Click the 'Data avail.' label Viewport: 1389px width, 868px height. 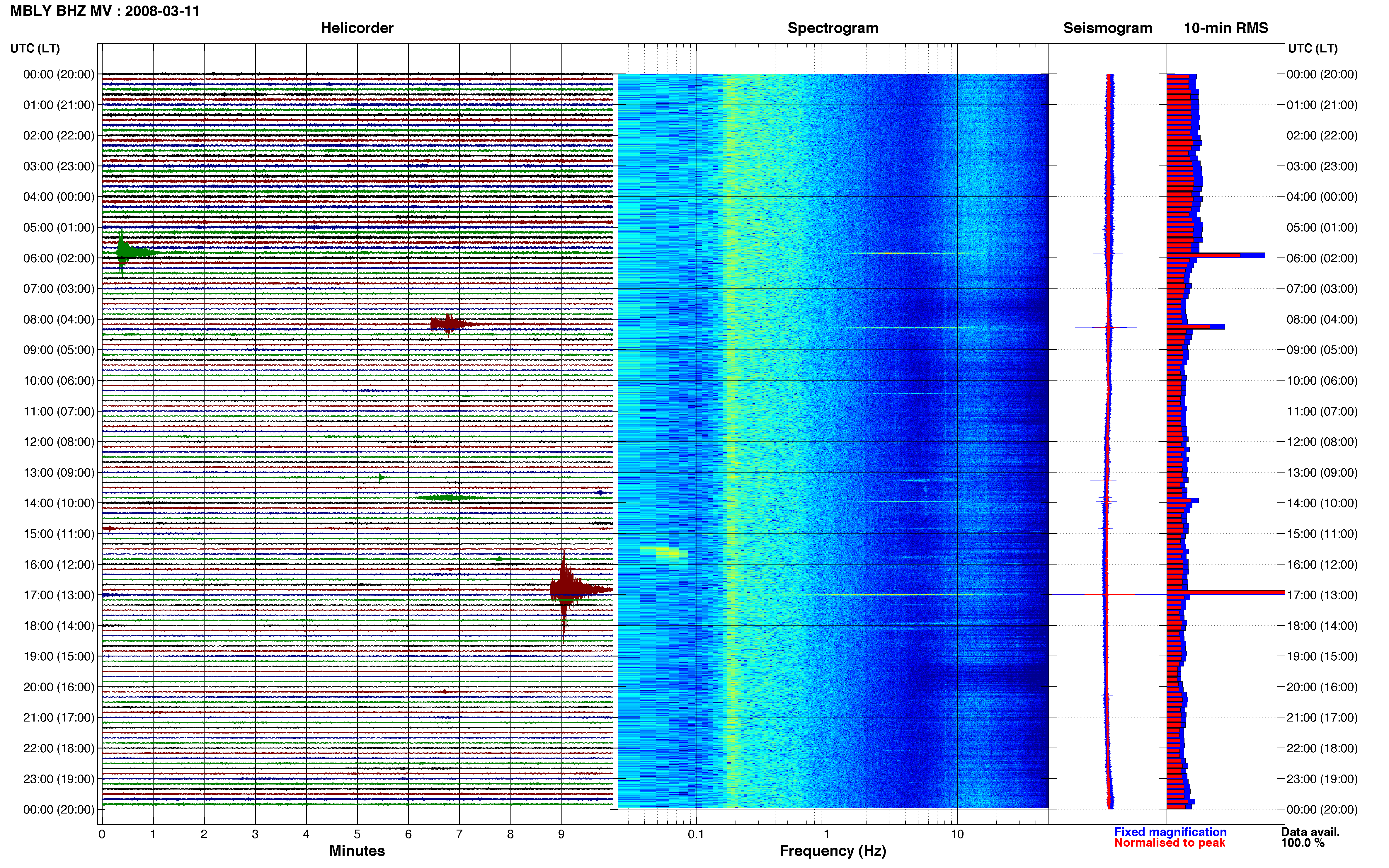coord(1310,832)
